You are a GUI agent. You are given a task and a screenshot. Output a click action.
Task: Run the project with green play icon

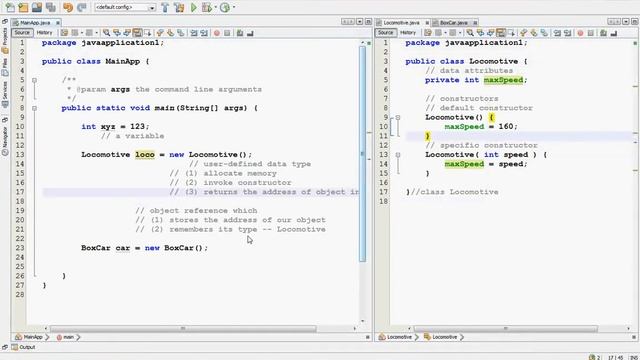[x=194, y=7]
